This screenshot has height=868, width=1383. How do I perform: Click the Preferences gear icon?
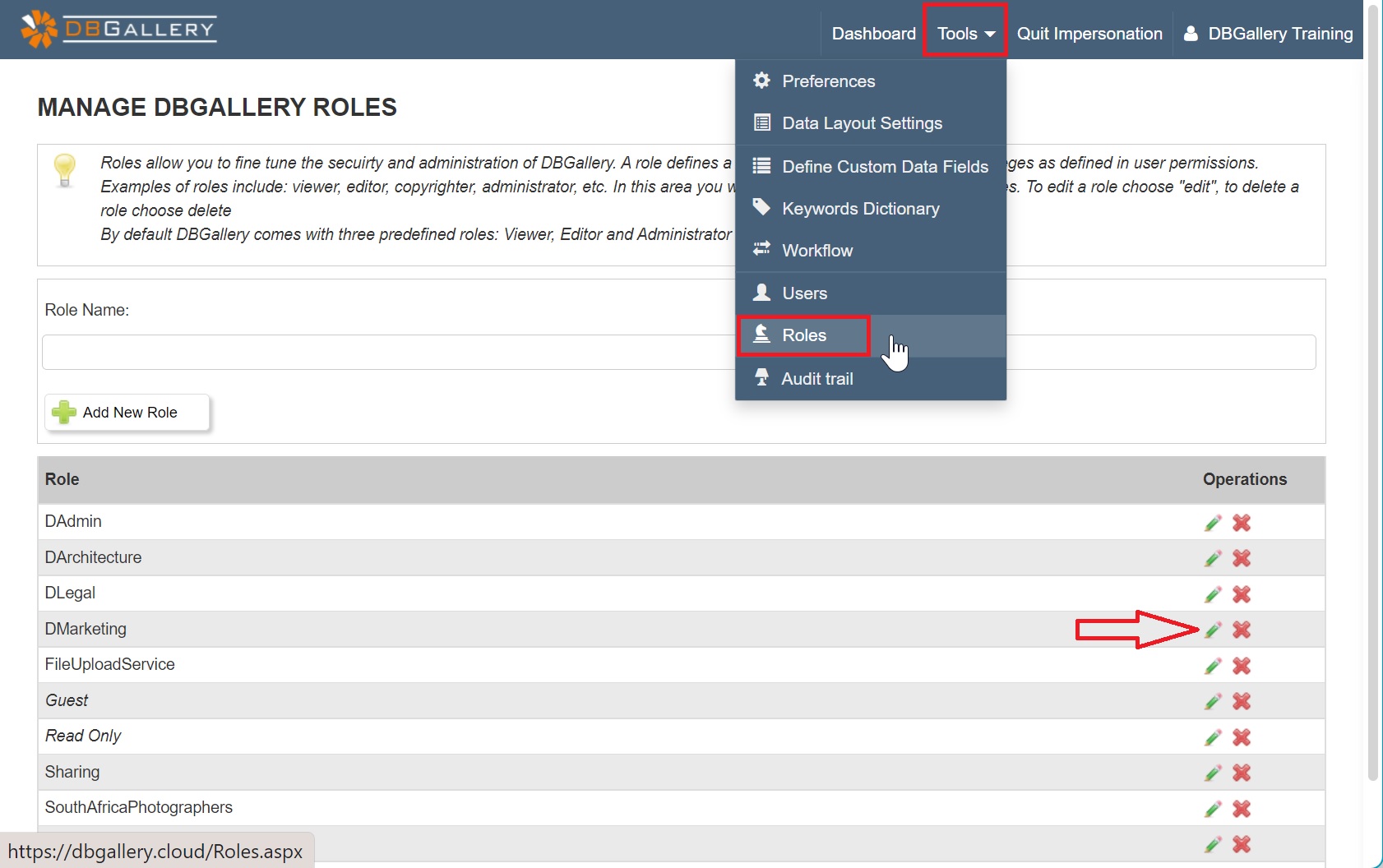(x=762, y=80)
